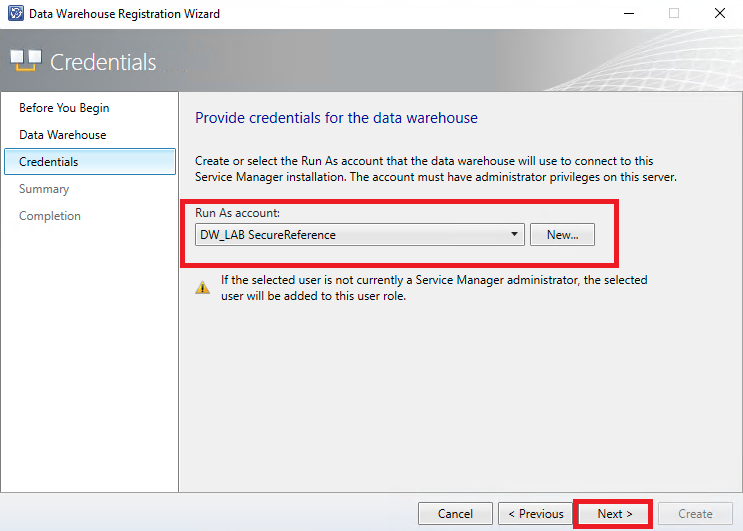Open the Summary step in sidebar
The width and height of the screenshot is (743, 531).
(44, 189)
